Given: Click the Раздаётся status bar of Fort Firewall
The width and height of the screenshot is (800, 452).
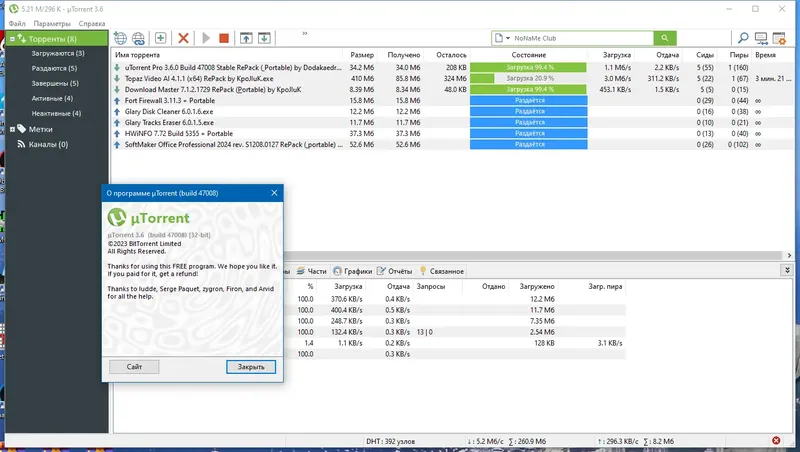Looking at the screenshot, I should point(529,101).
